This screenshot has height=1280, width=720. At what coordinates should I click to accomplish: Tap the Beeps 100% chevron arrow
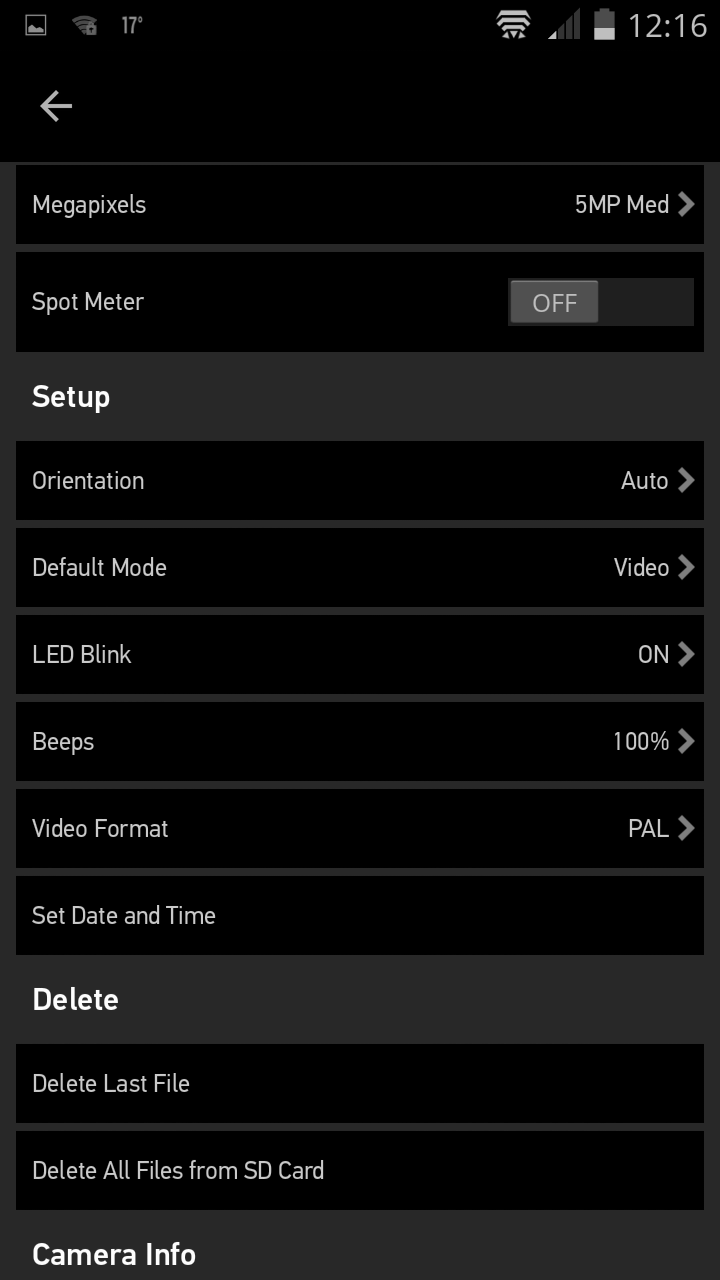click(685, 741)
